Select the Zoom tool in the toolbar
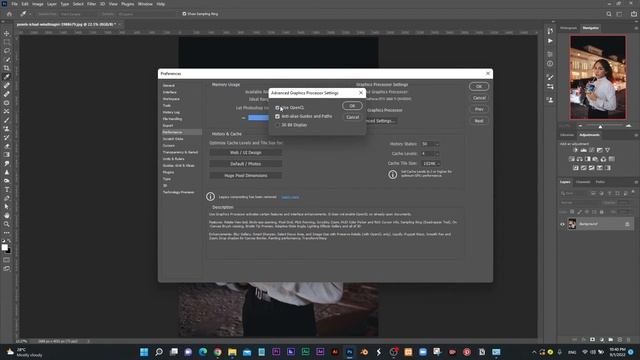The width and height of the screenshot is (640, 360). pos(7,224)
